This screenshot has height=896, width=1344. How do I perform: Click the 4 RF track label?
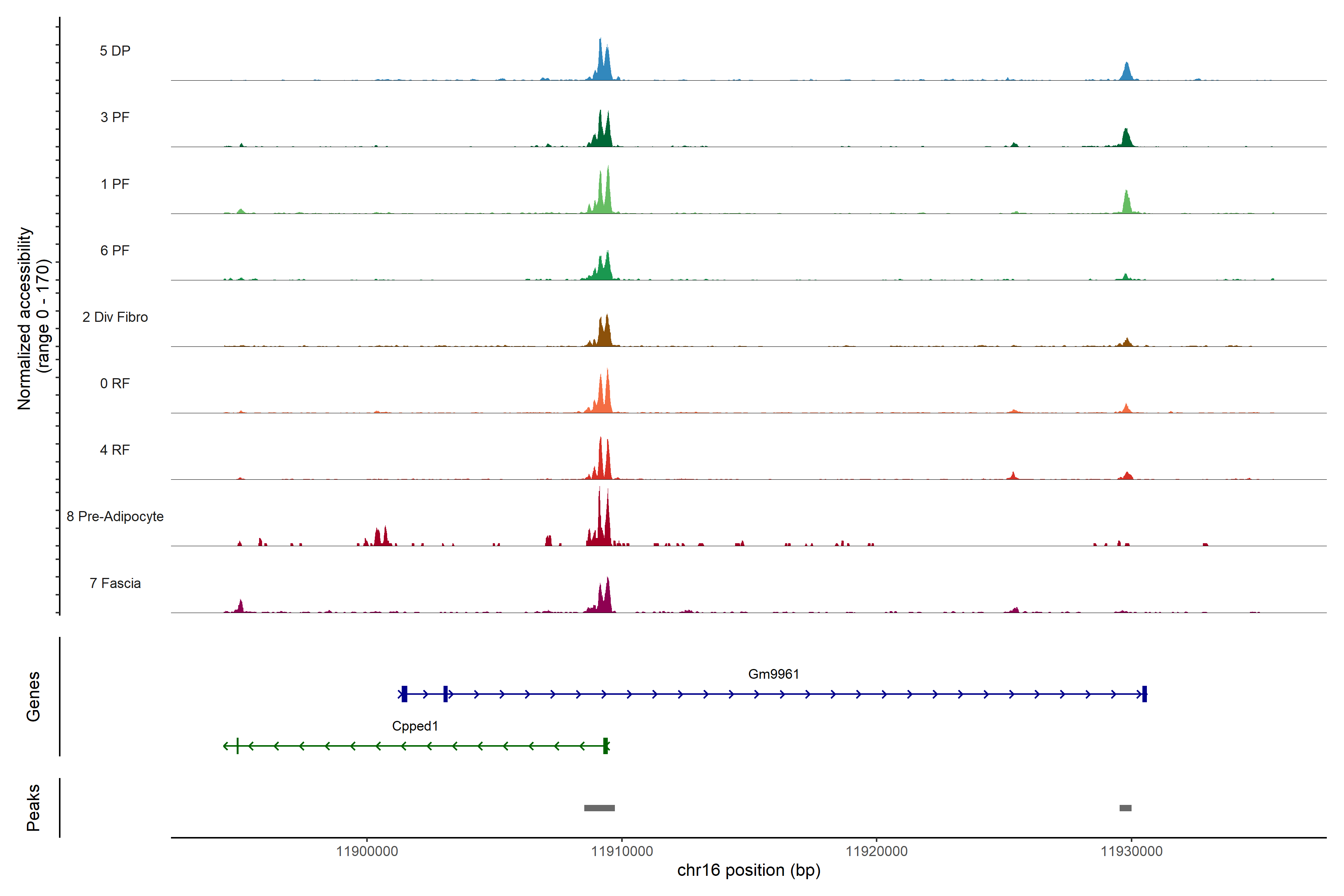[115, 450]
